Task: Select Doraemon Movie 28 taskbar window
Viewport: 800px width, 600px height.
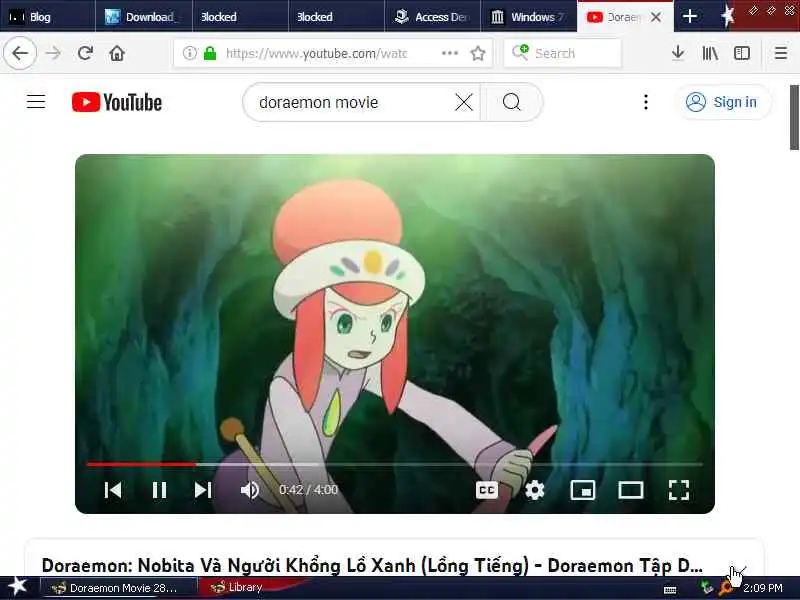Action: tap(118, 588)
